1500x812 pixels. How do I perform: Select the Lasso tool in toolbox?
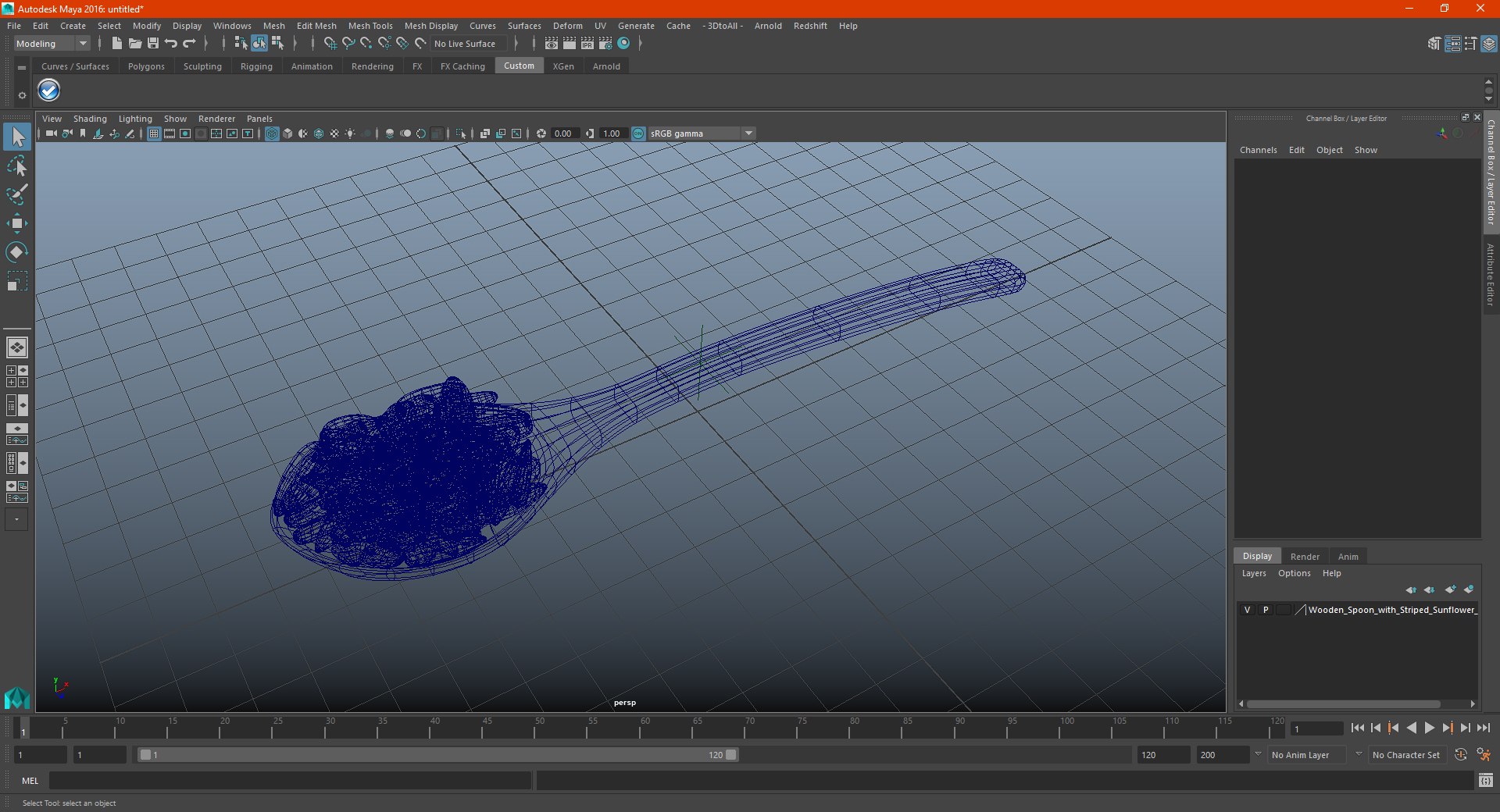click(16, 166)
